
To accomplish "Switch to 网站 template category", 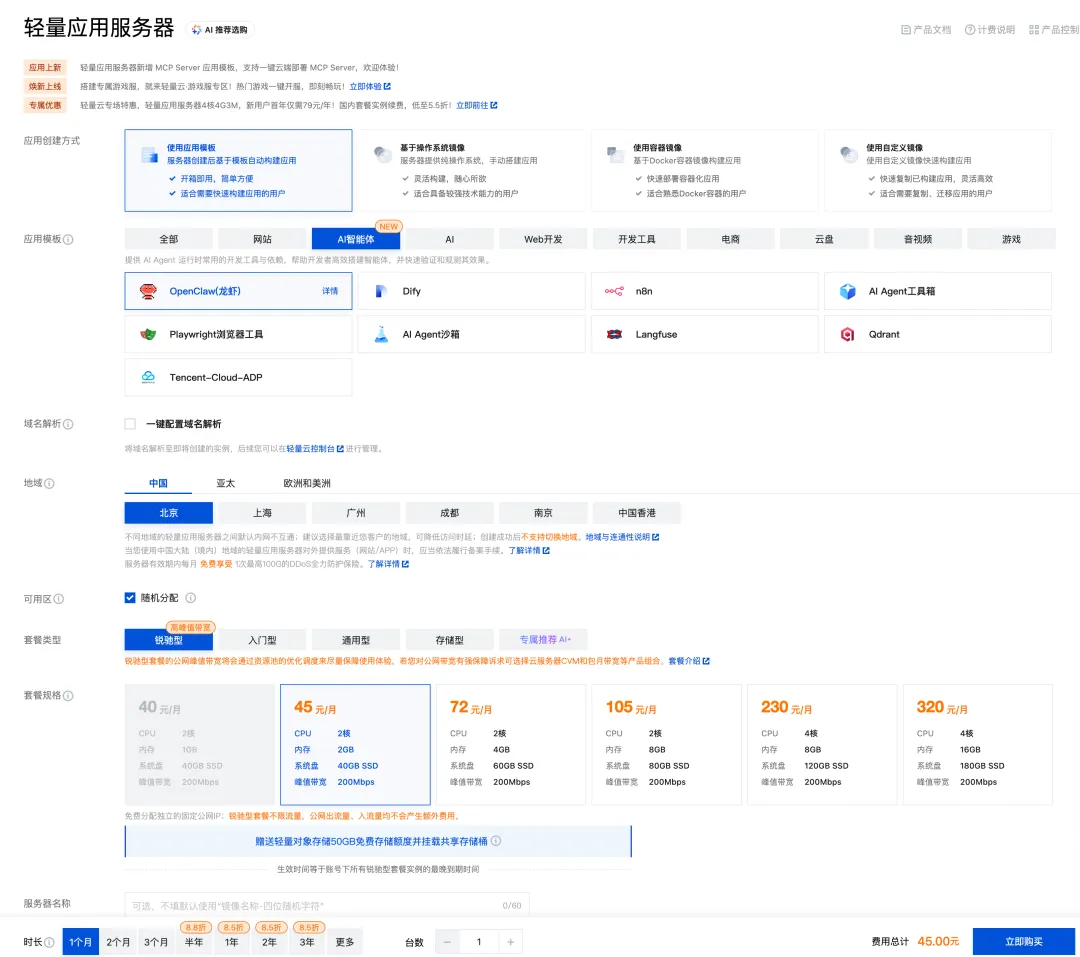I will pyautogui.click(x=262, y=240).
